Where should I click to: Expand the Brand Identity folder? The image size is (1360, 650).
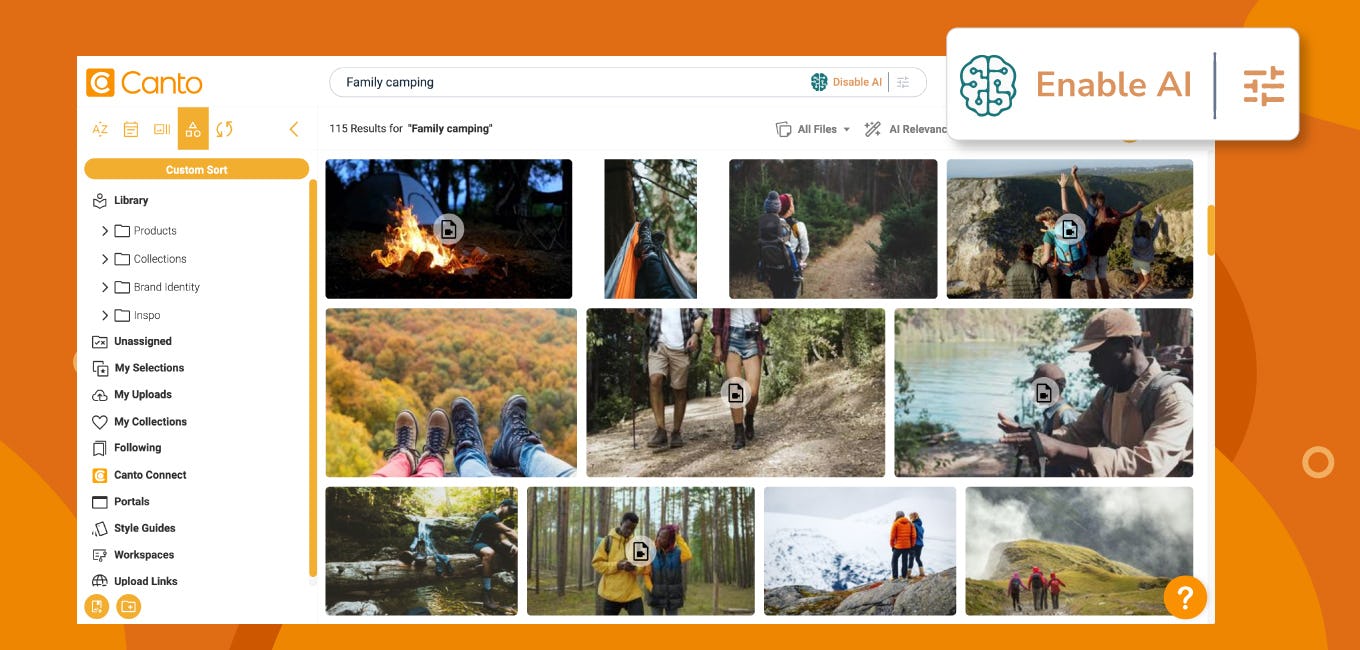[x=105, y=287]
